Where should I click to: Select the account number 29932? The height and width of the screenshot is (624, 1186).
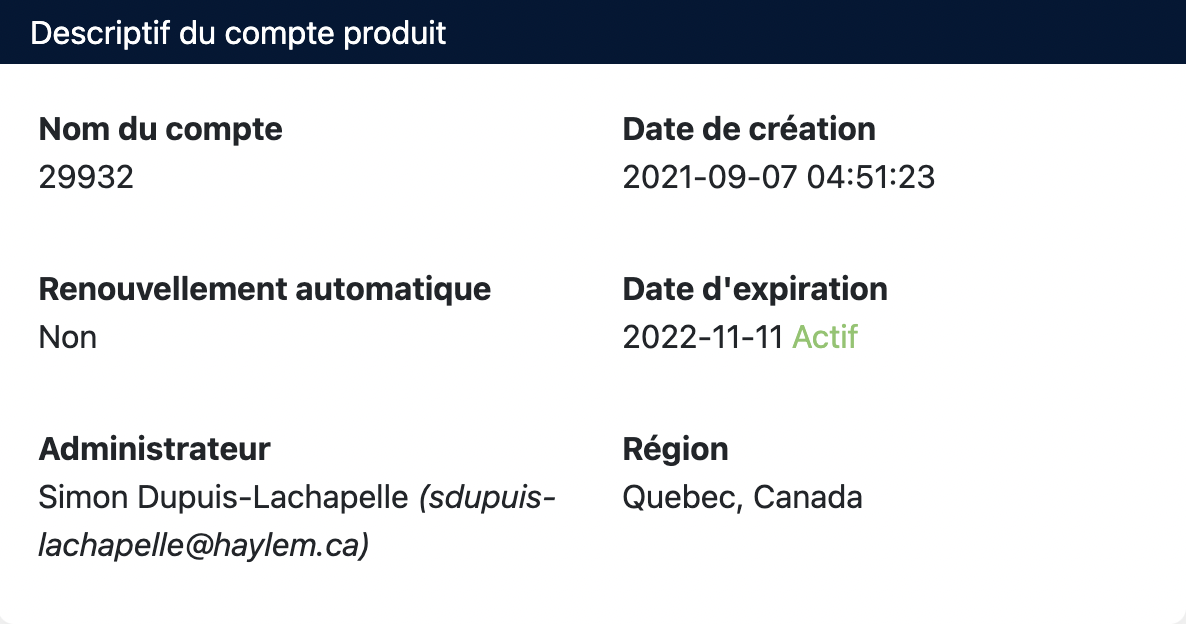pyautogui.click(x=86, y=177)
